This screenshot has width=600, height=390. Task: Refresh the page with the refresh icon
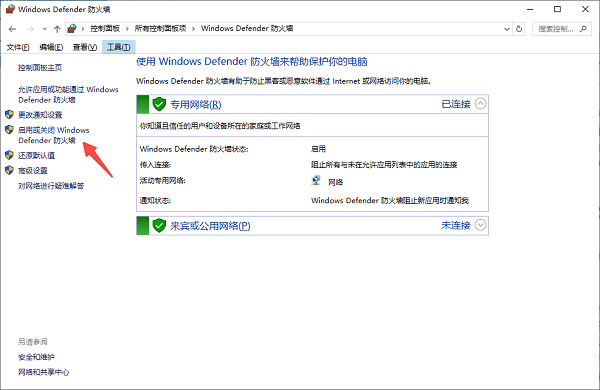[x=519, y=29]
